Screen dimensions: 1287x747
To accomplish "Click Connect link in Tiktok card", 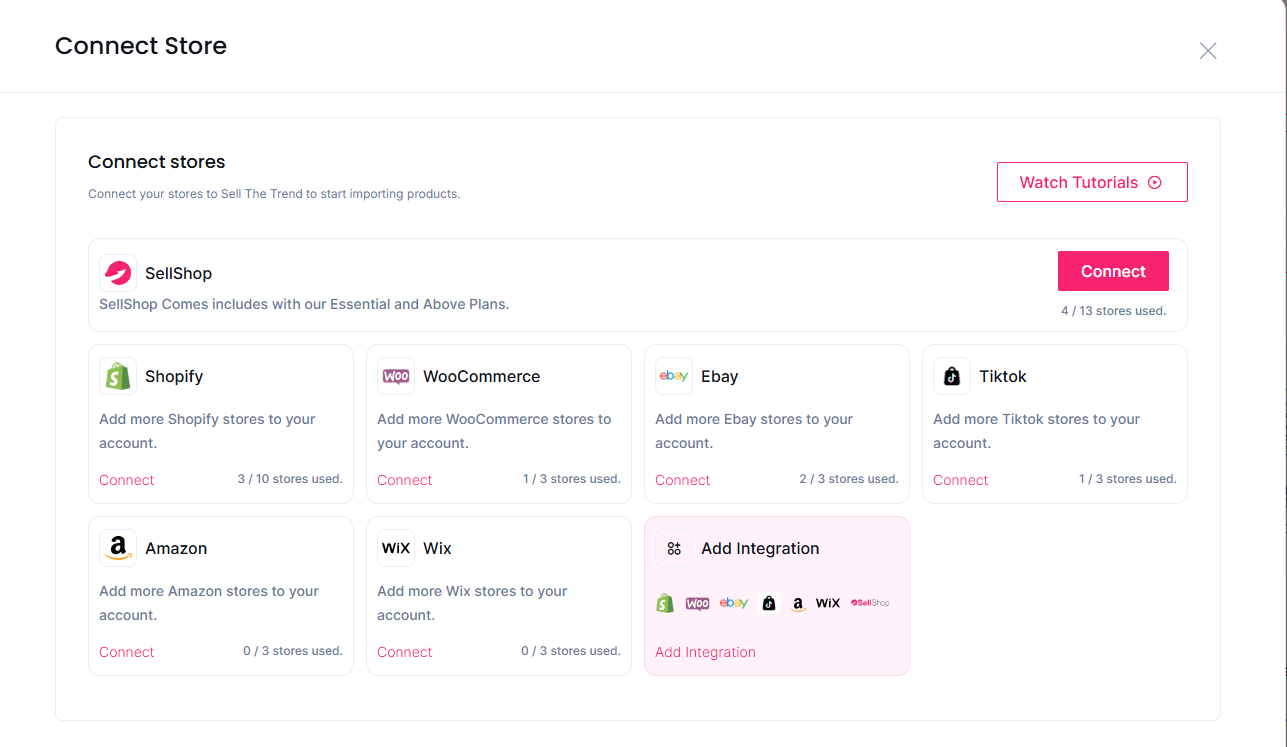I will coord(961,480).
